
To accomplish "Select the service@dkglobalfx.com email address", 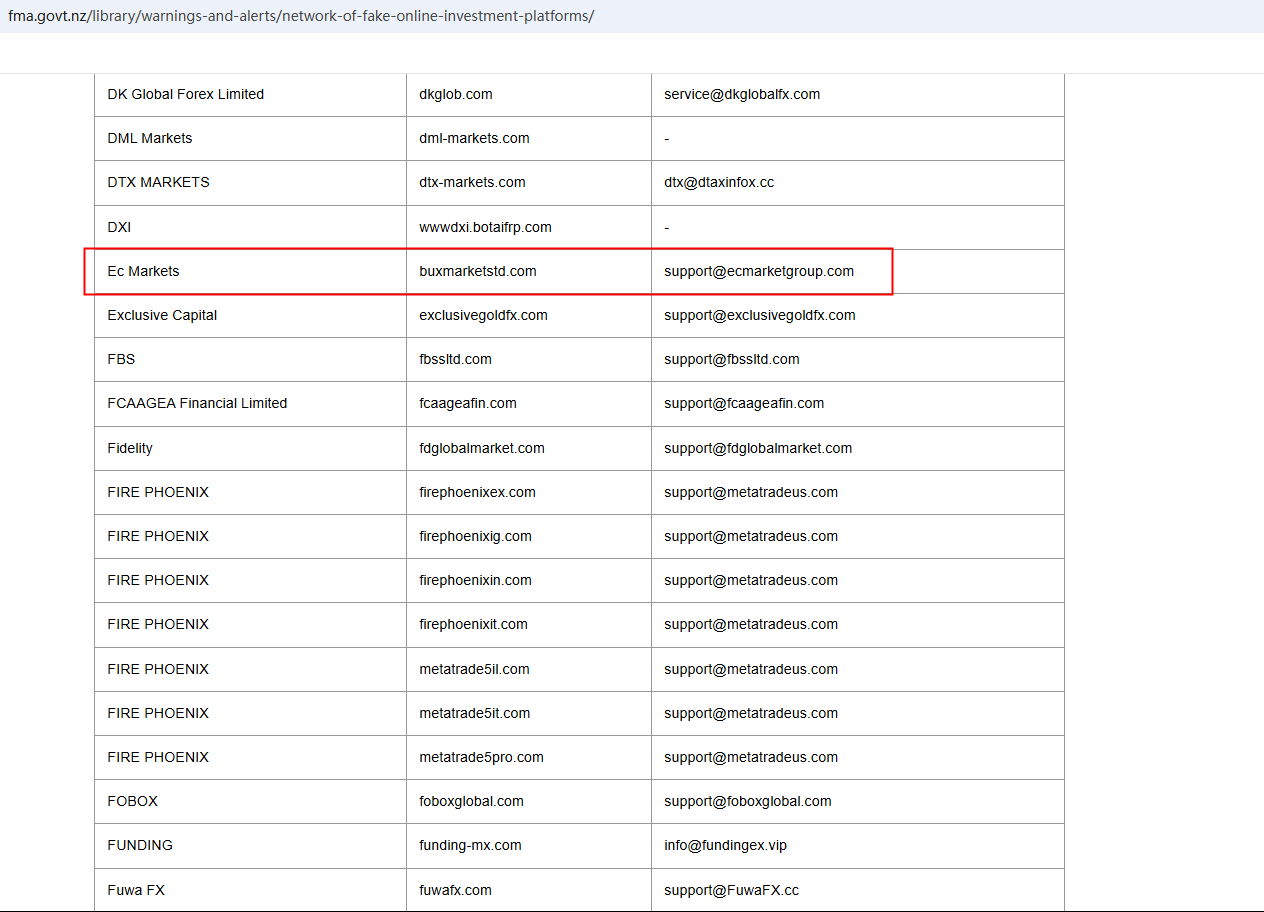I will pos(742,94).
